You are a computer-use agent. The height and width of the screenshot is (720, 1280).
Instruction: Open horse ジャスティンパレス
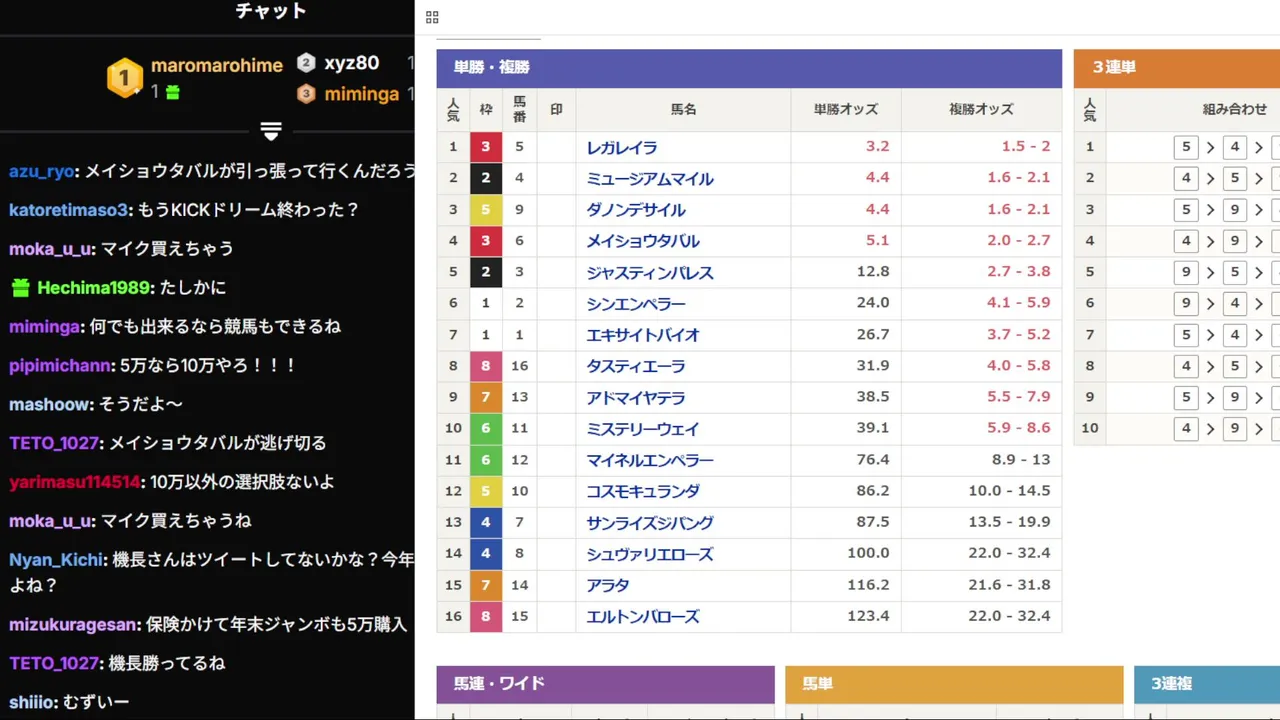point(650,273)
